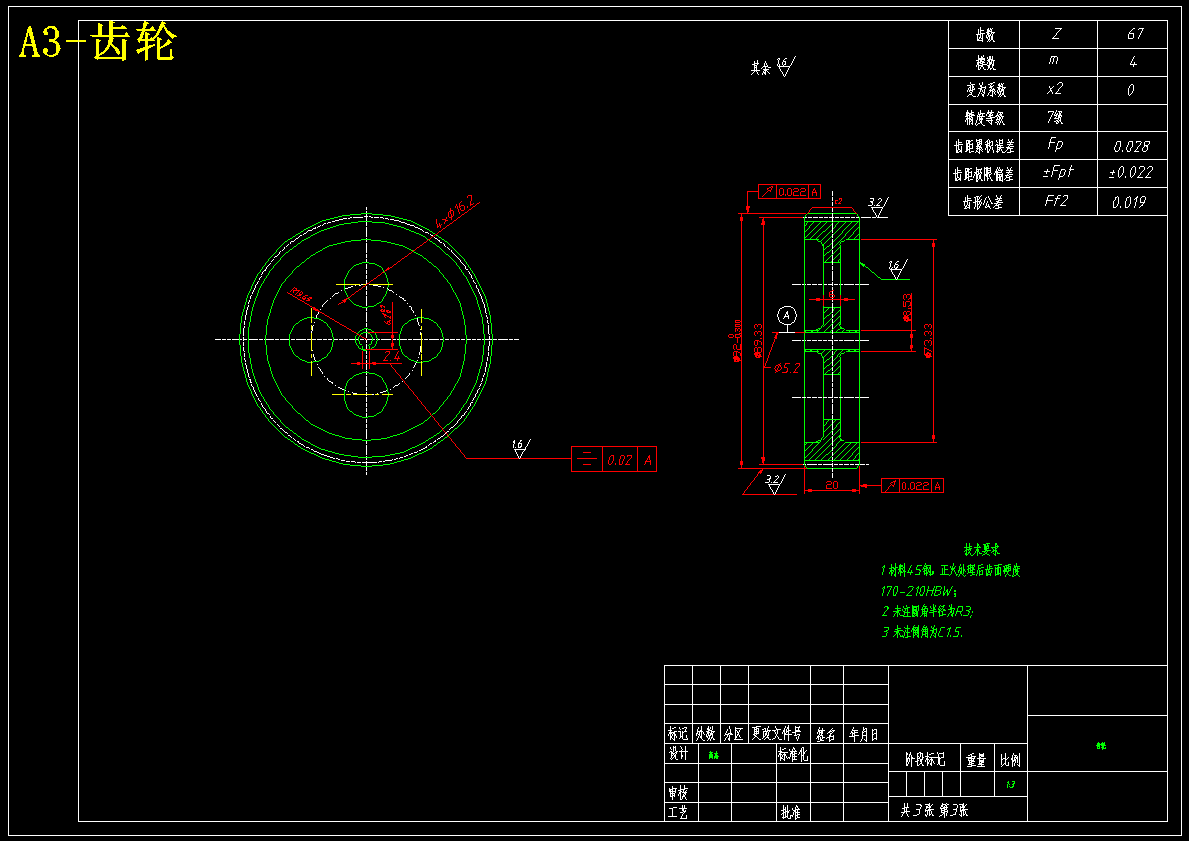Image resolution: width=1189 pixels, height=841 pixels.
Task: Select the "±0.022" value in the table
Action: click(1131, 173)
